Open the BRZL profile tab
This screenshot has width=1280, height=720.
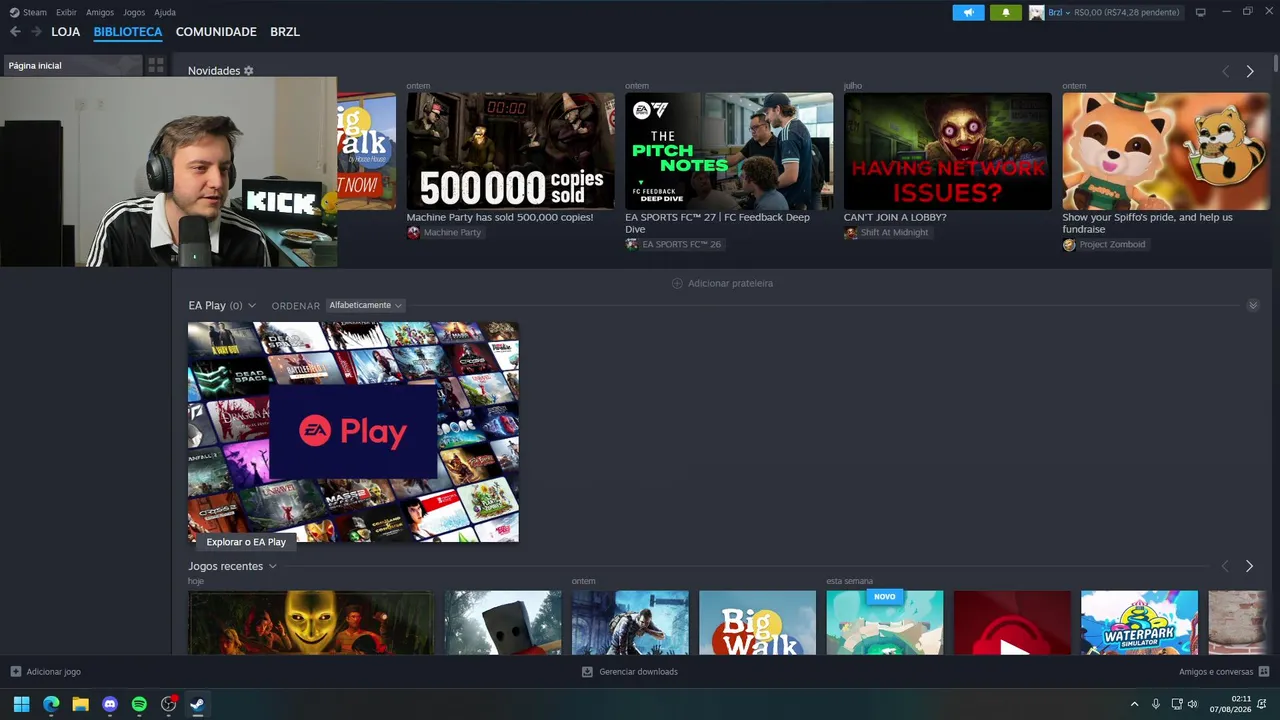point(285,32)
